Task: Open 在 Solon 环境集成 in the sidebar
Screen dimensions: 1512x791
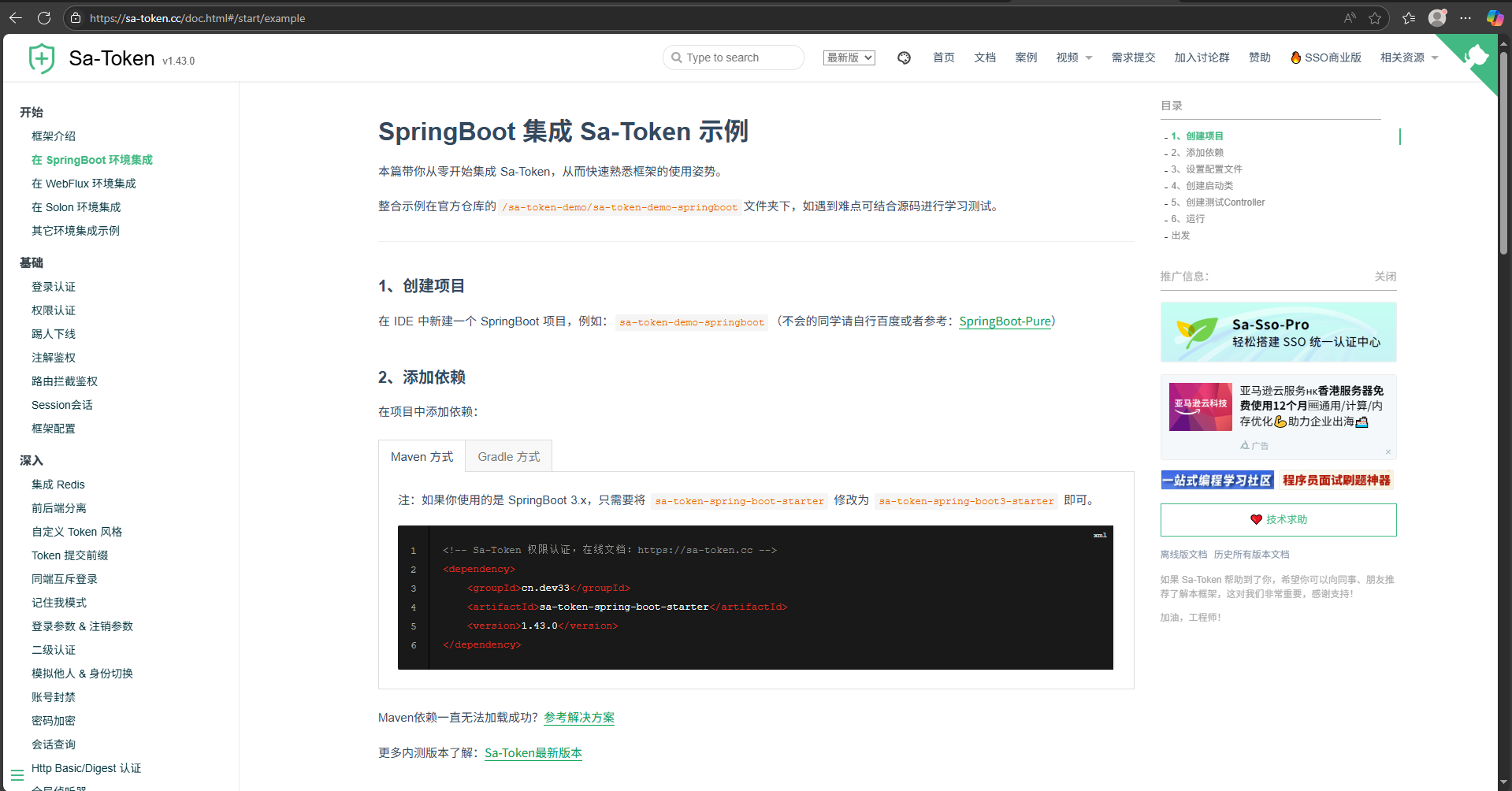Action: pyautogui.click(x=76, y=207)
